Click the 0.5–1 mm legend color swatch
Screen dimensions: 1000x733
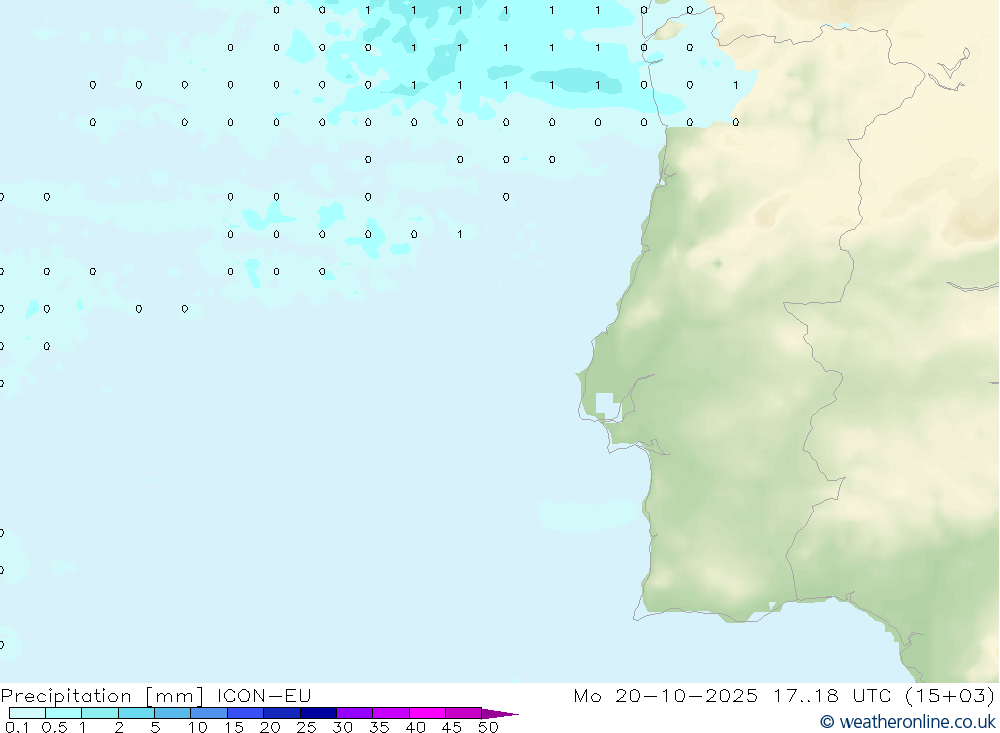pyautogui.click(x=63, y=713)
